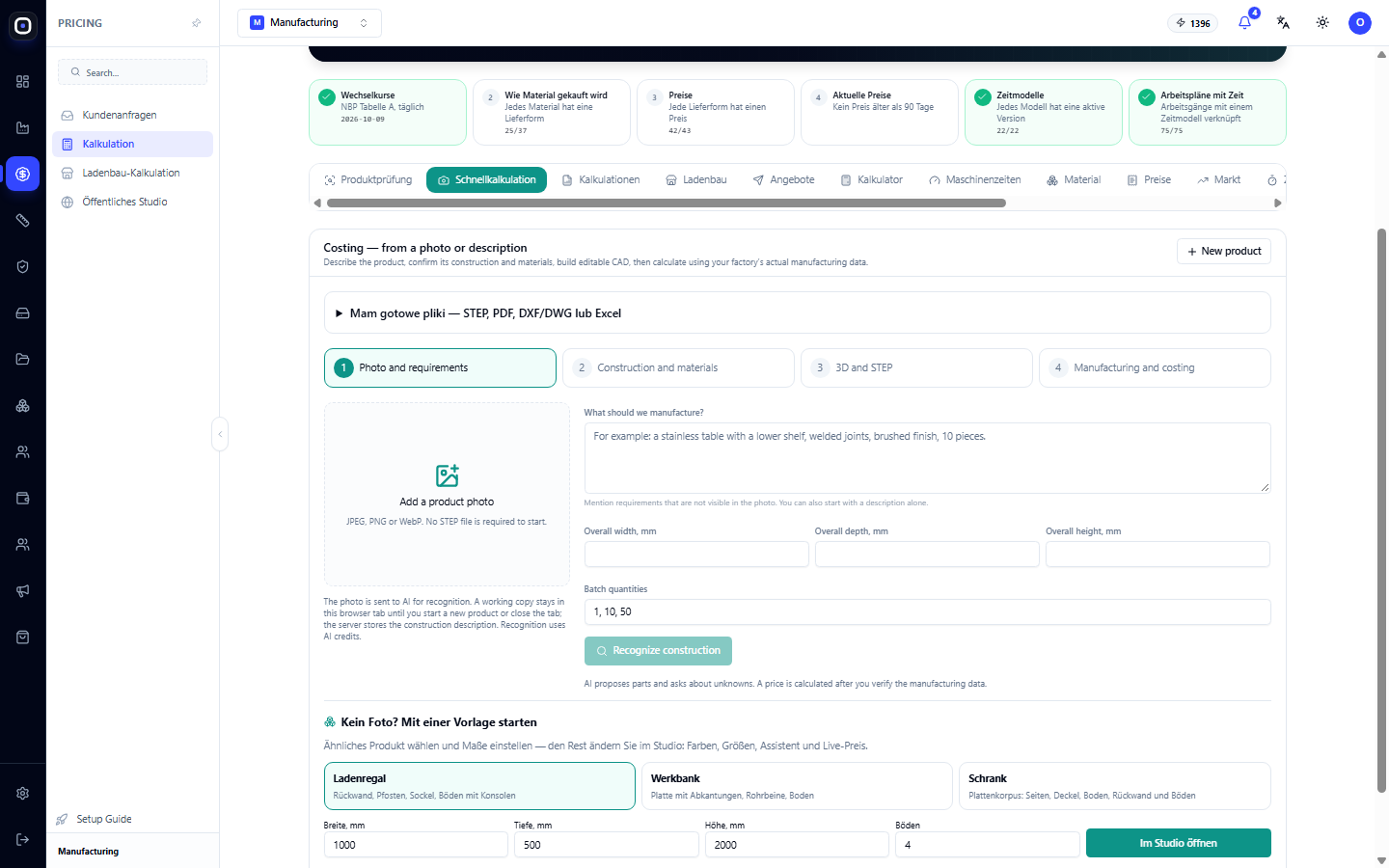Open the user avatar menu
The height and width of the screenshot is (868, 1389).
(x=1360, y=22)
